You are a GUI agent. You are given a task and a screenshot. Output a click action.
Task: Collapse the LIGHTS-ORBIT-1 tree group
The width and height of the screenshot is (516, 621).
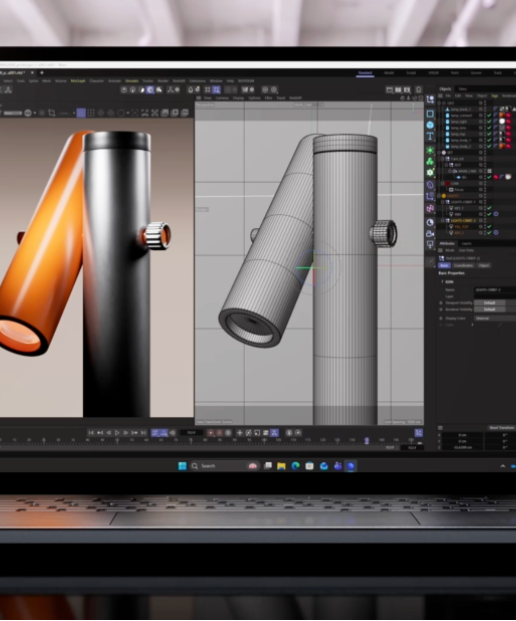pyautogui.click(x=443, y=202)
